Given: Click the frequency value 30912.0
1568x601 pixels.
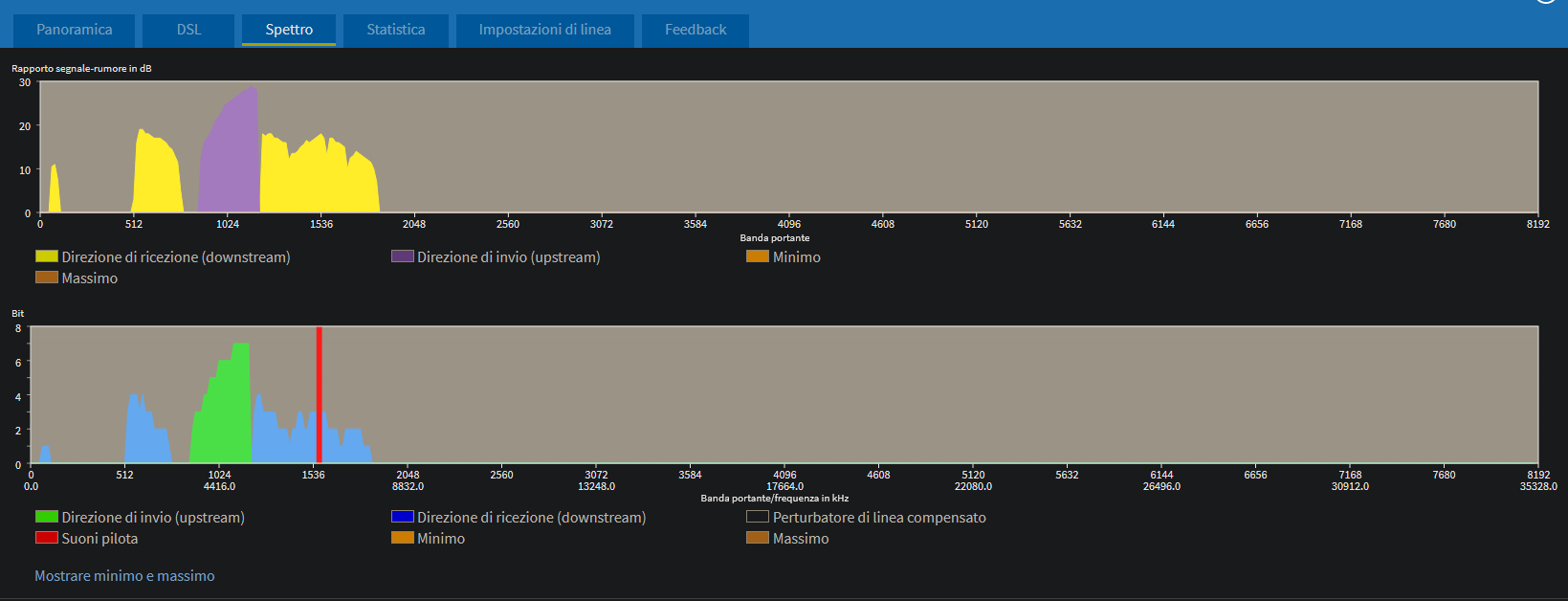Looking at the screenshot, I should tap(1350, 487).
